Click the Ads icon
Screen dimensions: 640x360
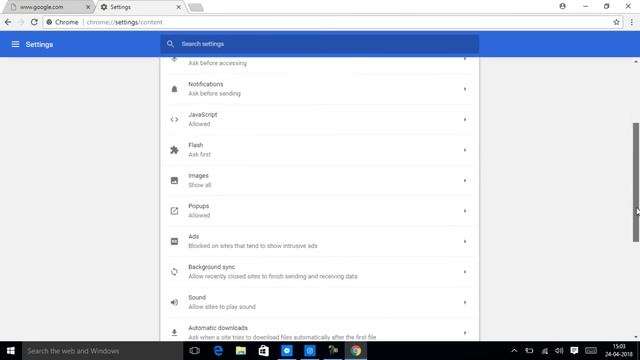point(174,242)
